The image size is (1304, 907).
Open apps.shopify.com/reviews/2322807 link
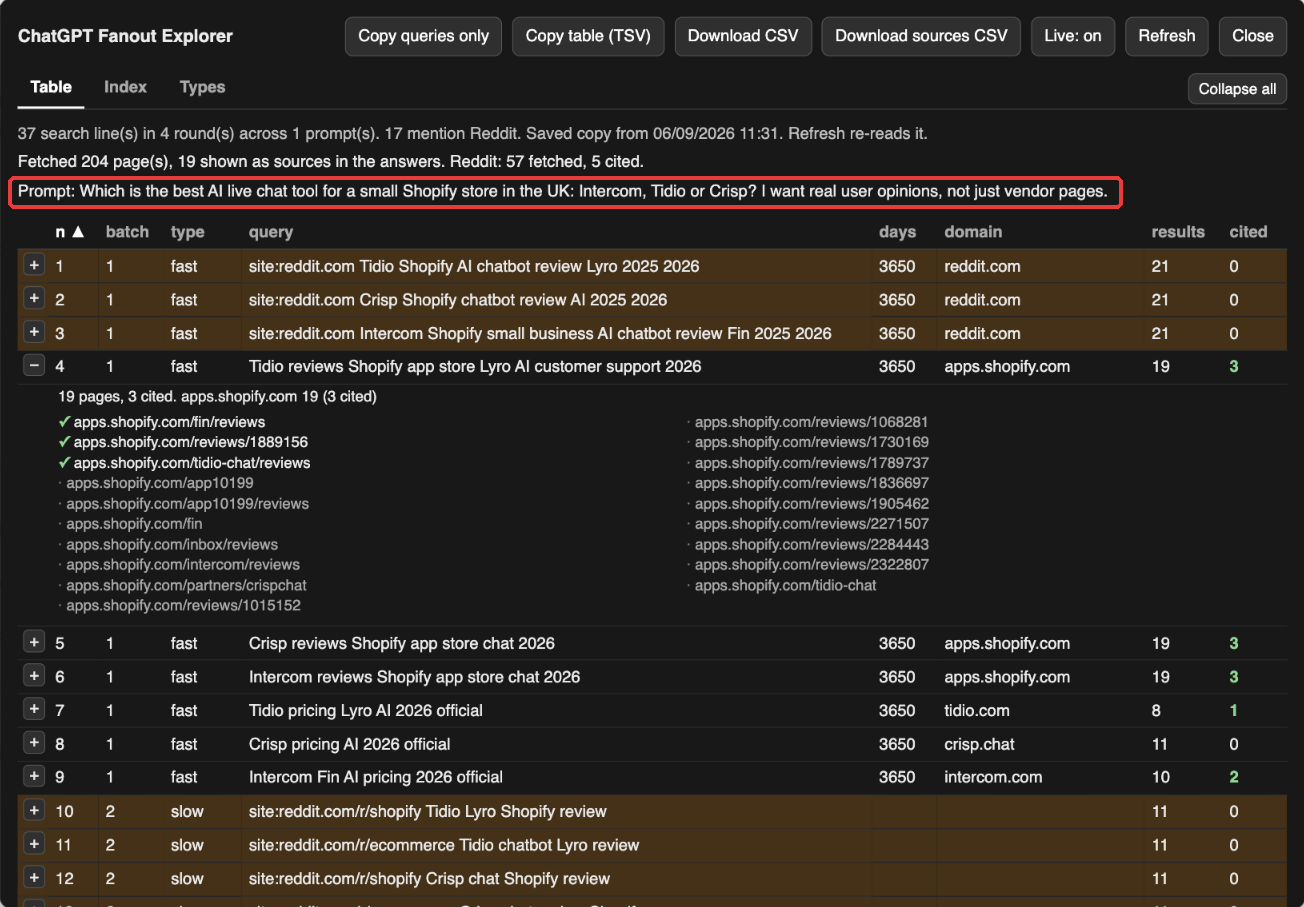tap(812, 565)
